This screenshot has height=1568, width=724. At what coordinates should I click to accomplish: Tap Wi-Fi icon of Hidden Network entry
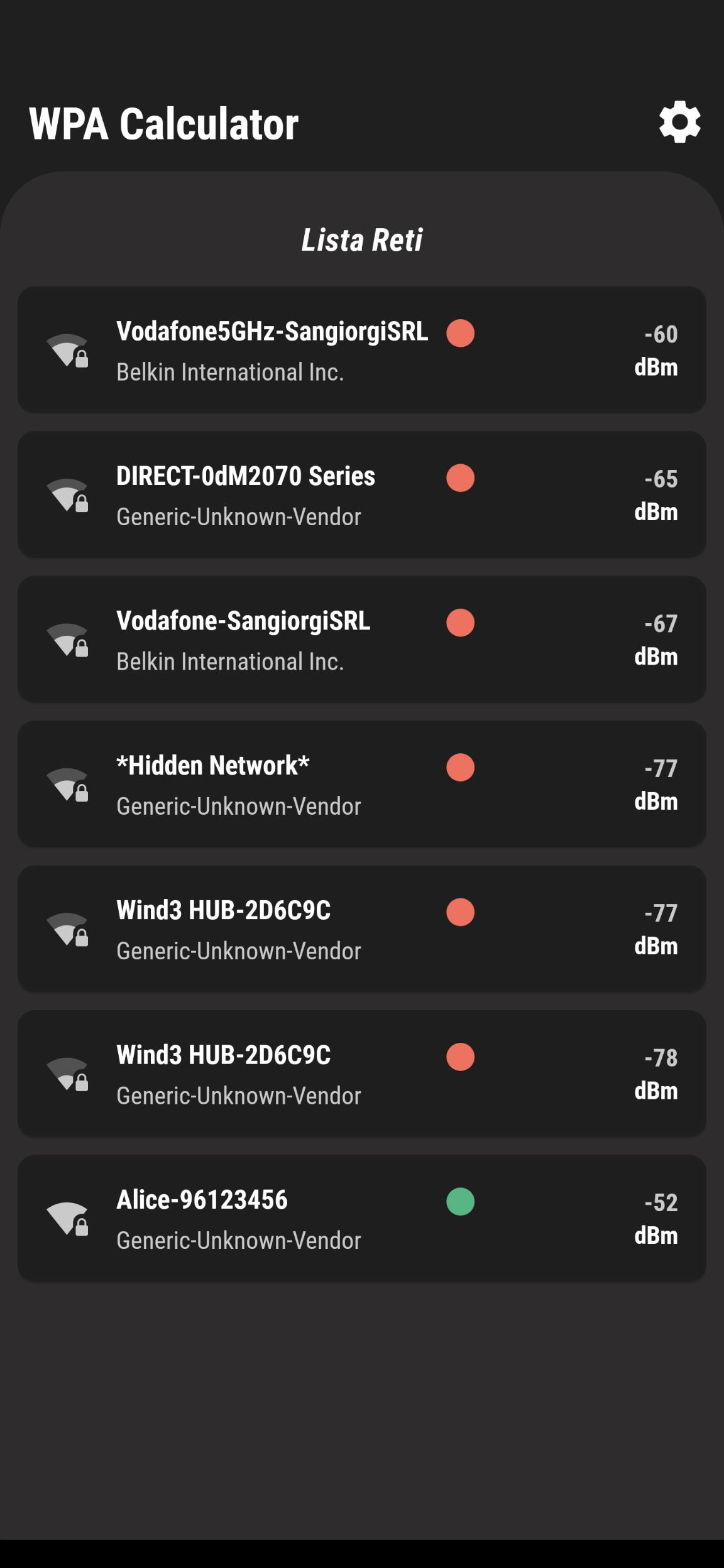tap(67, 784)
